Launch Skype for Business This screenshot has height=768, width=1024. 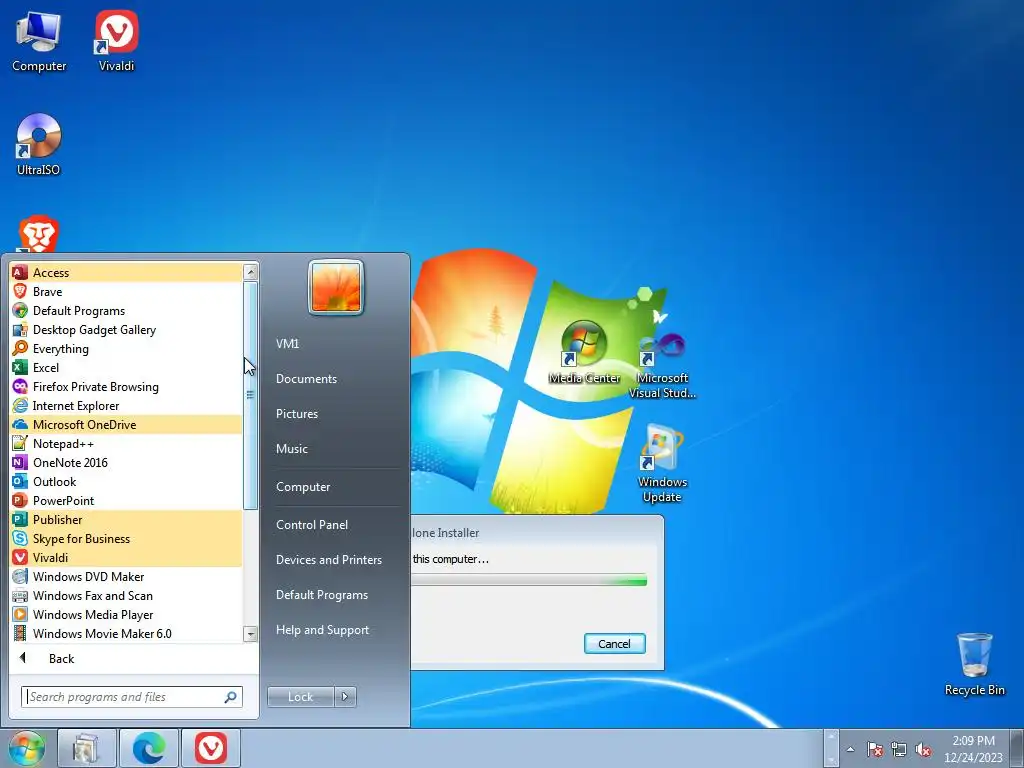[x=125, y=538]
